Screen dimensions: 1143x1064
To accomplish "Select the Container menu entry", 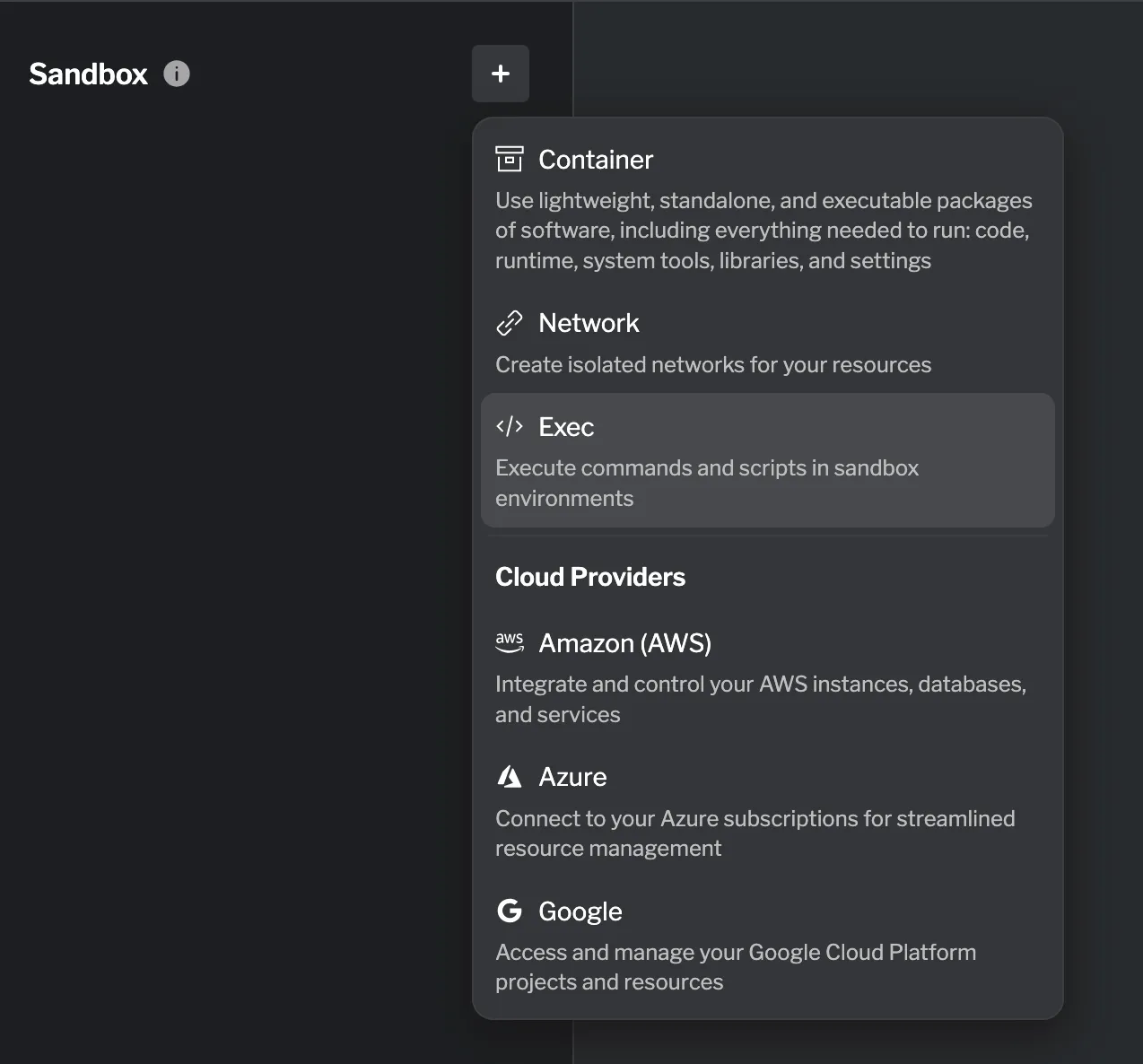I will [x=595, y=159].
